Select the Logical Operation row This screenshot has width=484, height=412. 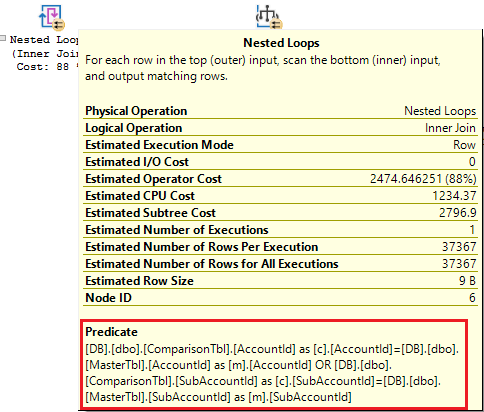[280, 128]
